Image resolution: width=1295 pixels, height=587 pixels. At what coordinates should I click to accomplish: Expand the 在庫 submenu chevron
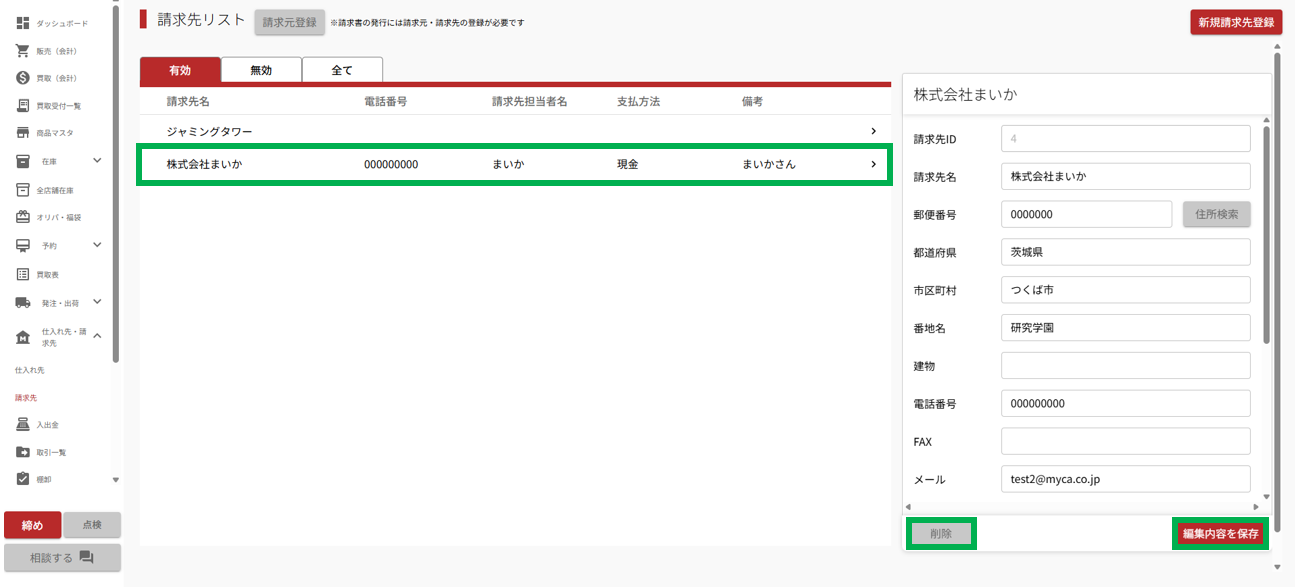(97, 160)
